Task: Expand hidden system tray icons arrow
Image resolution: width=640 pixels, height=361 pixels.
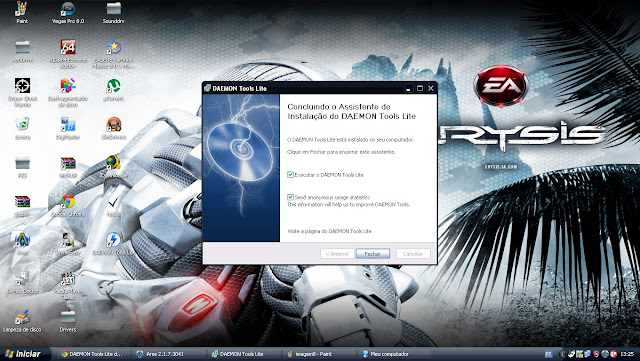Action: coord(562,354)
